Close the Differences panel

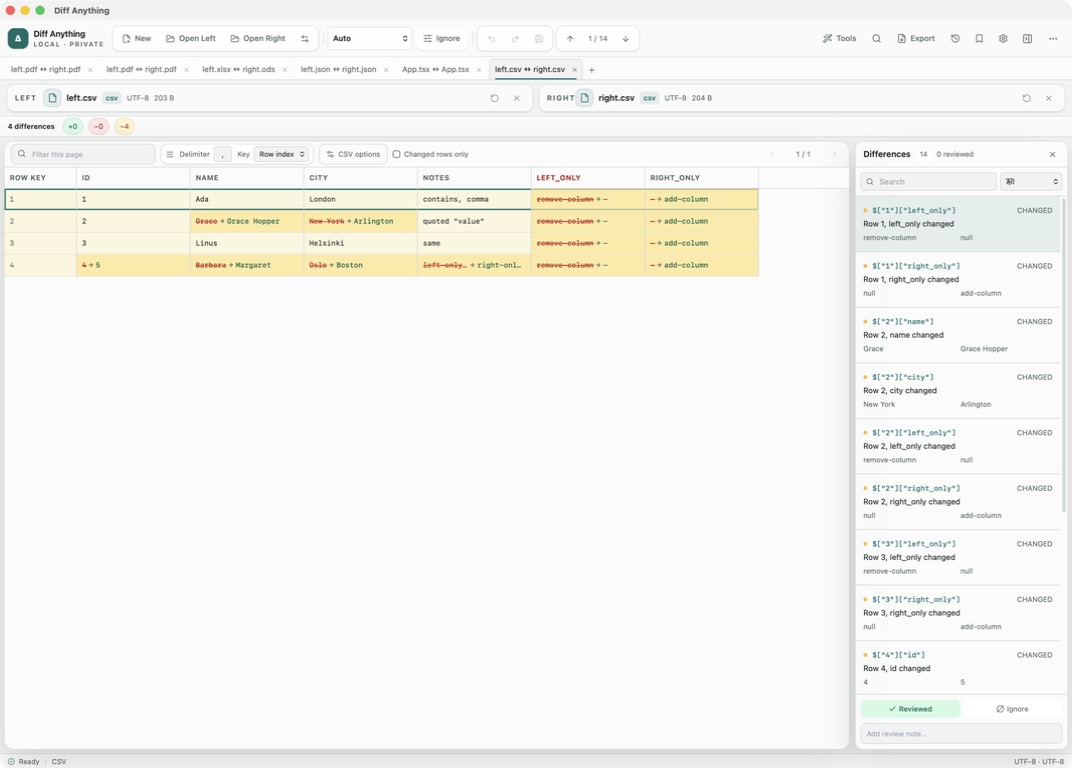click(1053, 155)
